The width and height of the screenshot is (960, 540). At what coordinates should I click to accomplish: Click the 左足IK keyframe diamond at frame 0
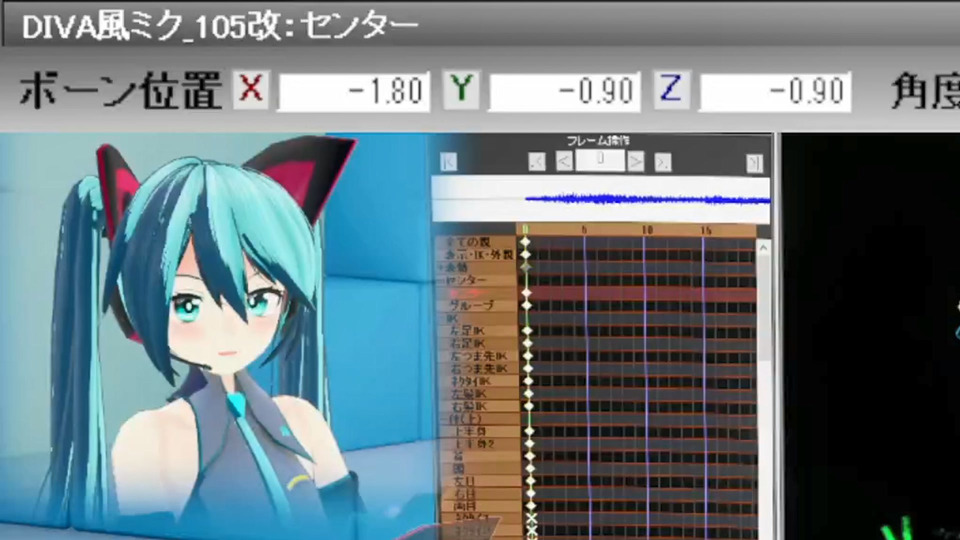[x=527, y=331]
